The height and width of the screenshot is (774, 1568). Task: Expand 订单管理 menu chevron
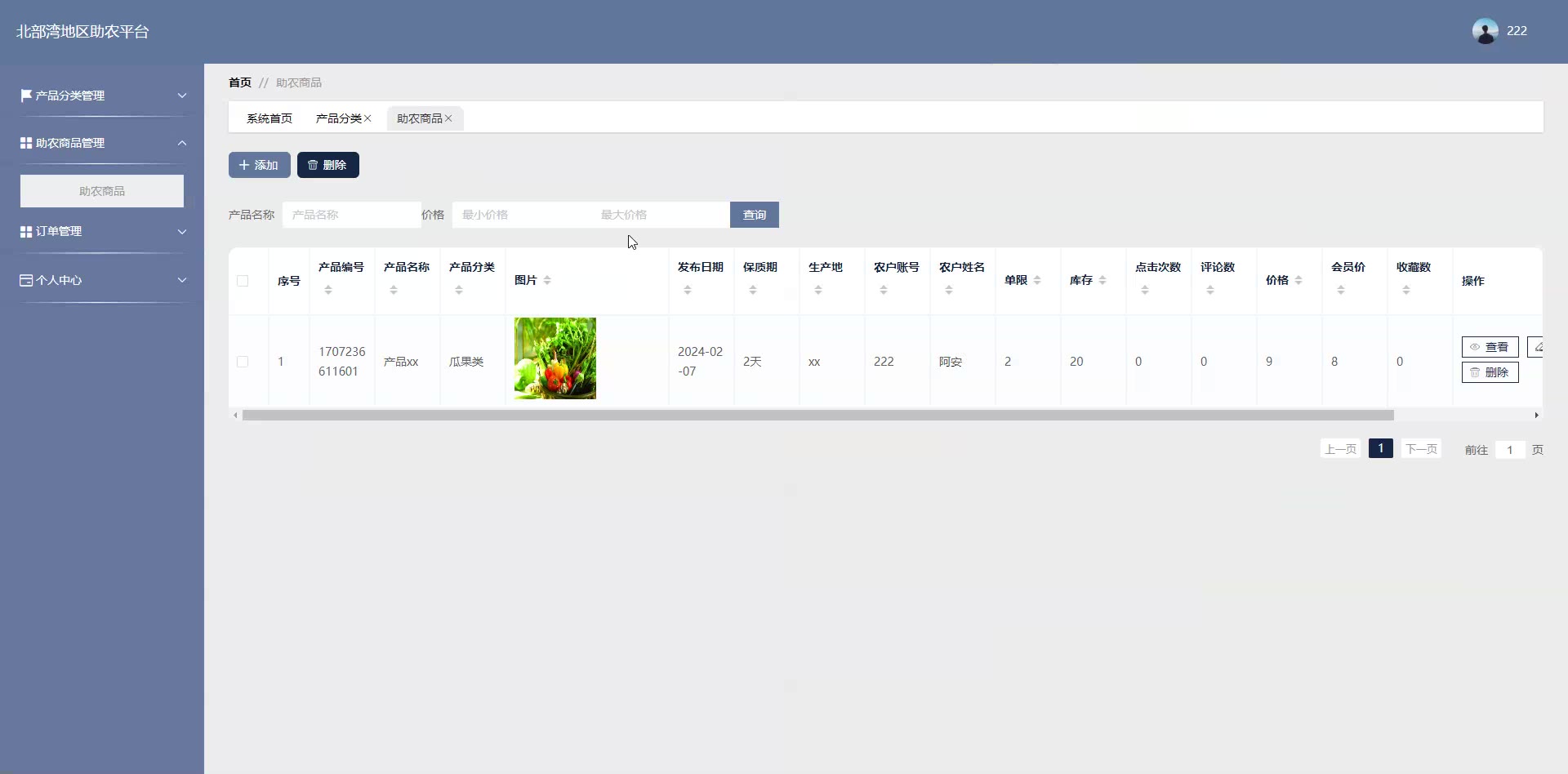(182, 232)
